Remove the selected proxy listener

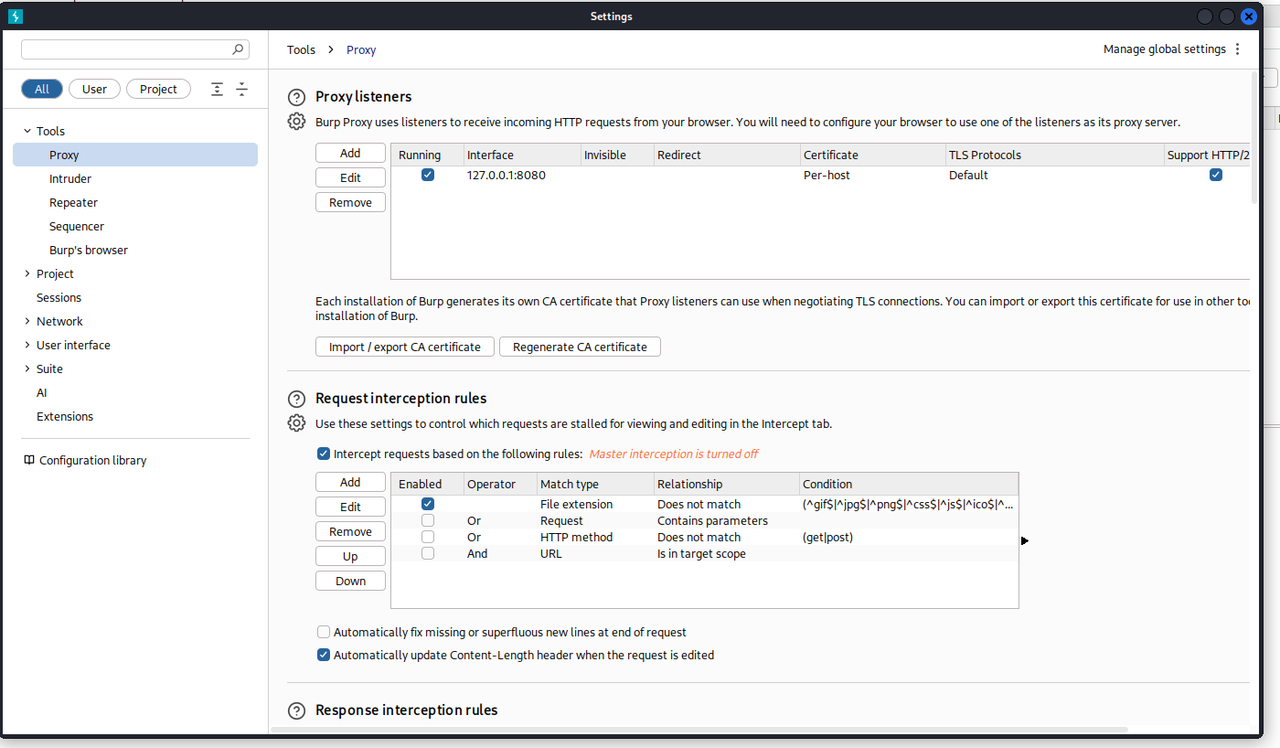[350, 202]
